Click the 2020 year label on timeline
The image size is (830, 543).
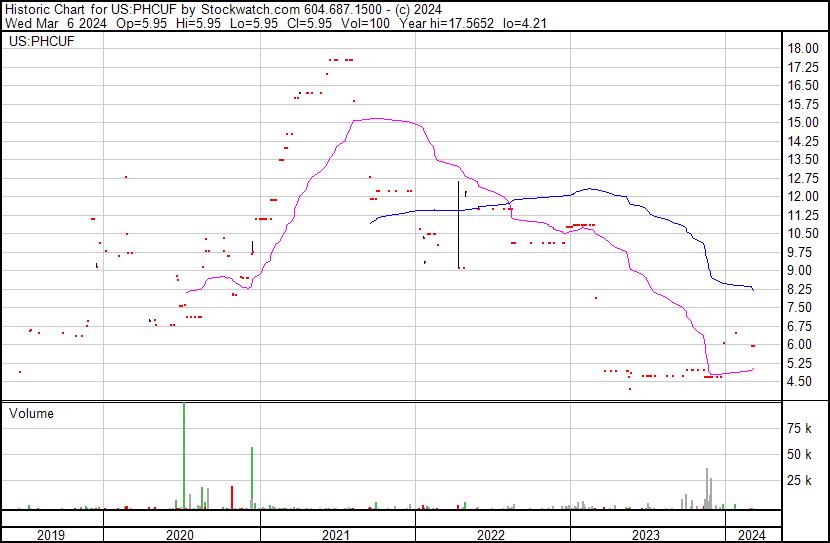click(180, 535)
